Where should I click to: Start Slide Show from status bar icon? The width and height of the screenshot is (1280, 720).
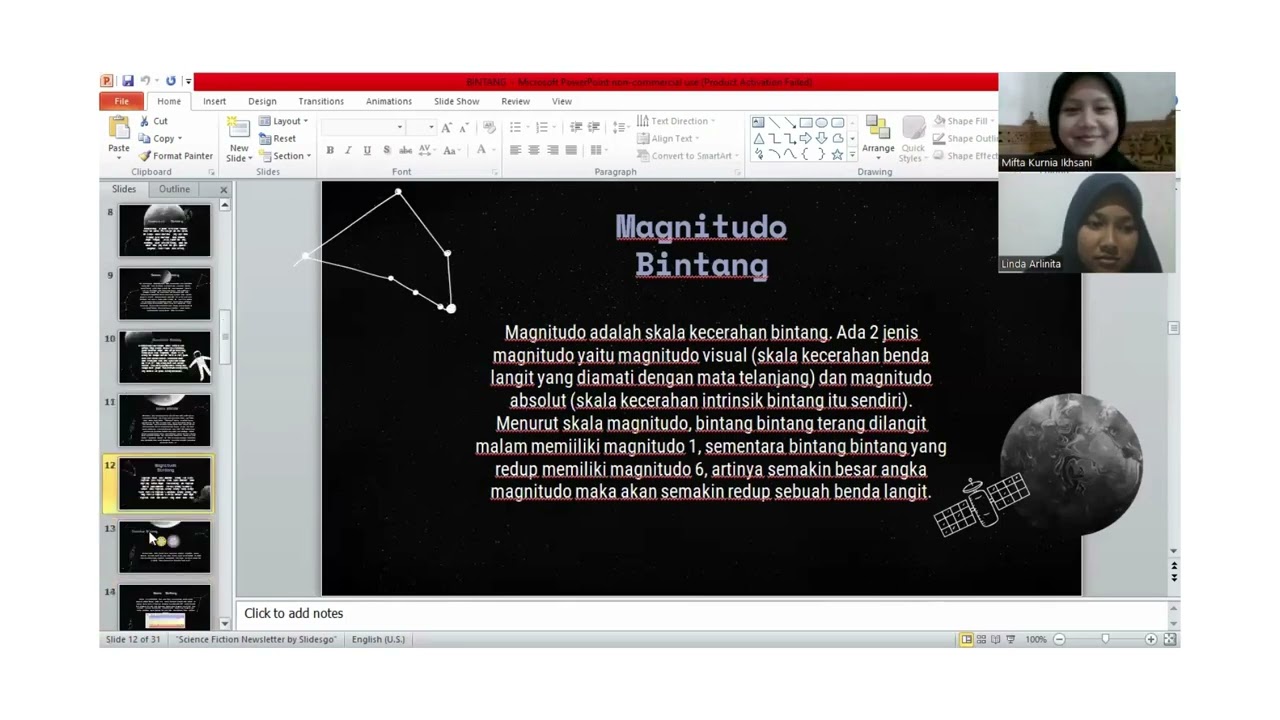[1011, 639]
